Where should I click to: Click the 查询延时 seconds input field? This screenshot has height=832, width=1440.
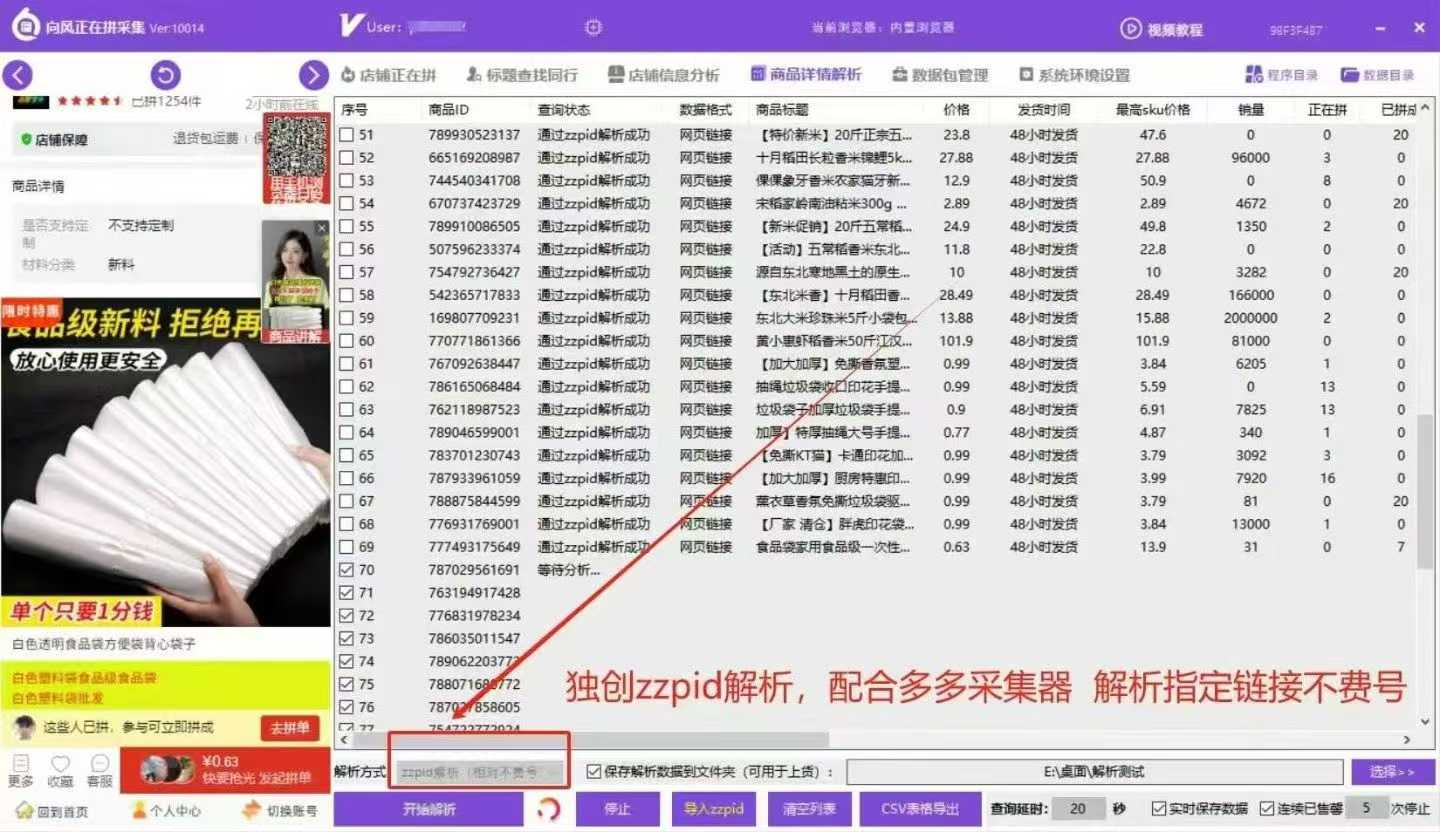pos(1077,809)
